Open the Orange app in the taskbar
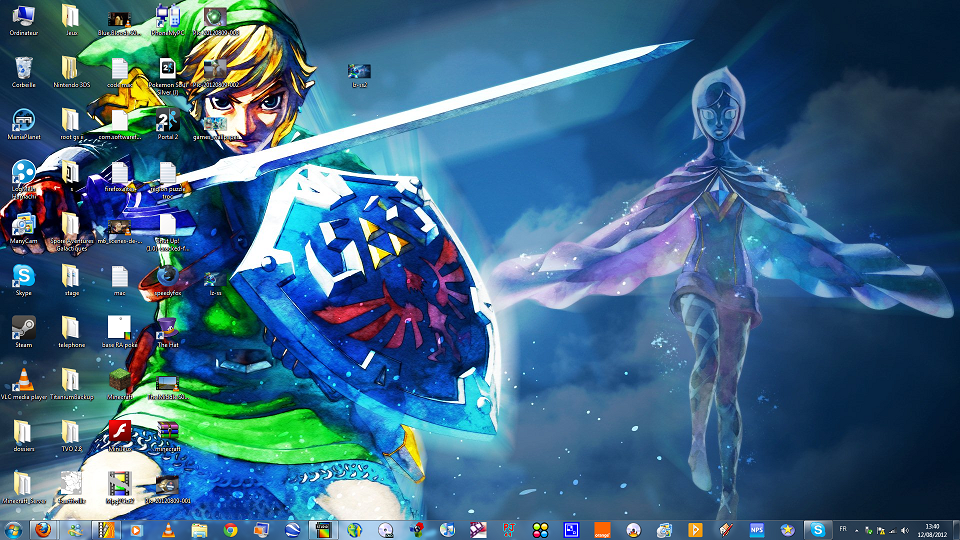Image resolution: width=960 pixels, height=540 pixels. [602, 530]
